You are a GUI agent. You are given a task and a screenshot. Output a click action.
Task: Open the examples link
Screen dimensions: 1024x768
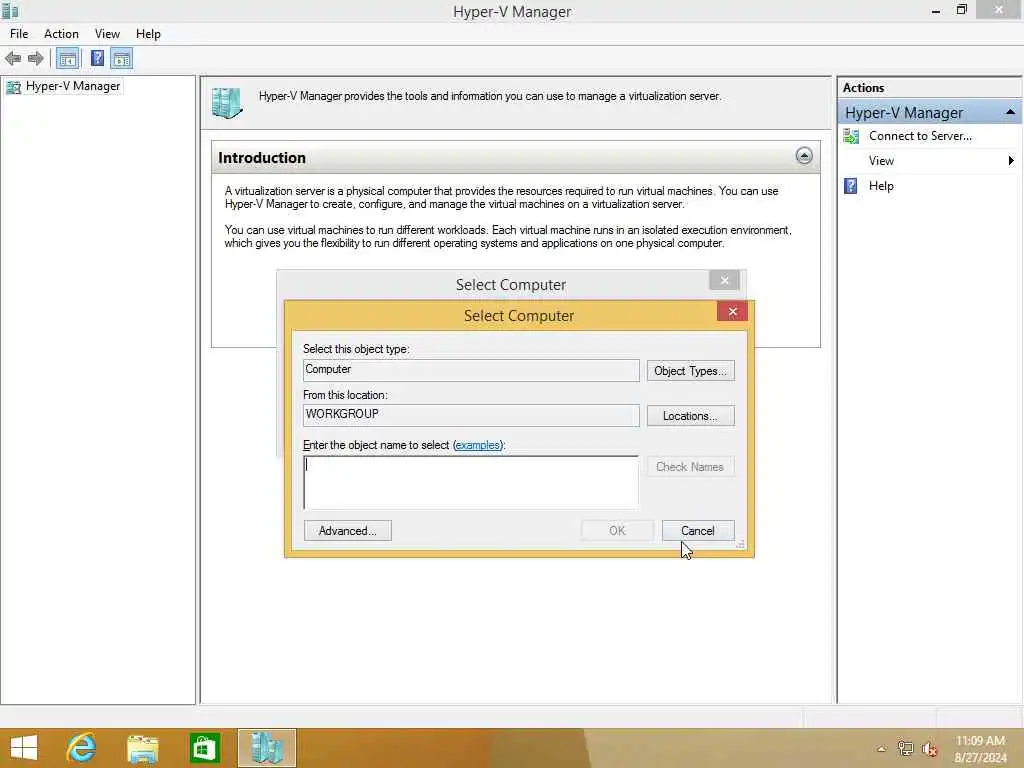477,445
